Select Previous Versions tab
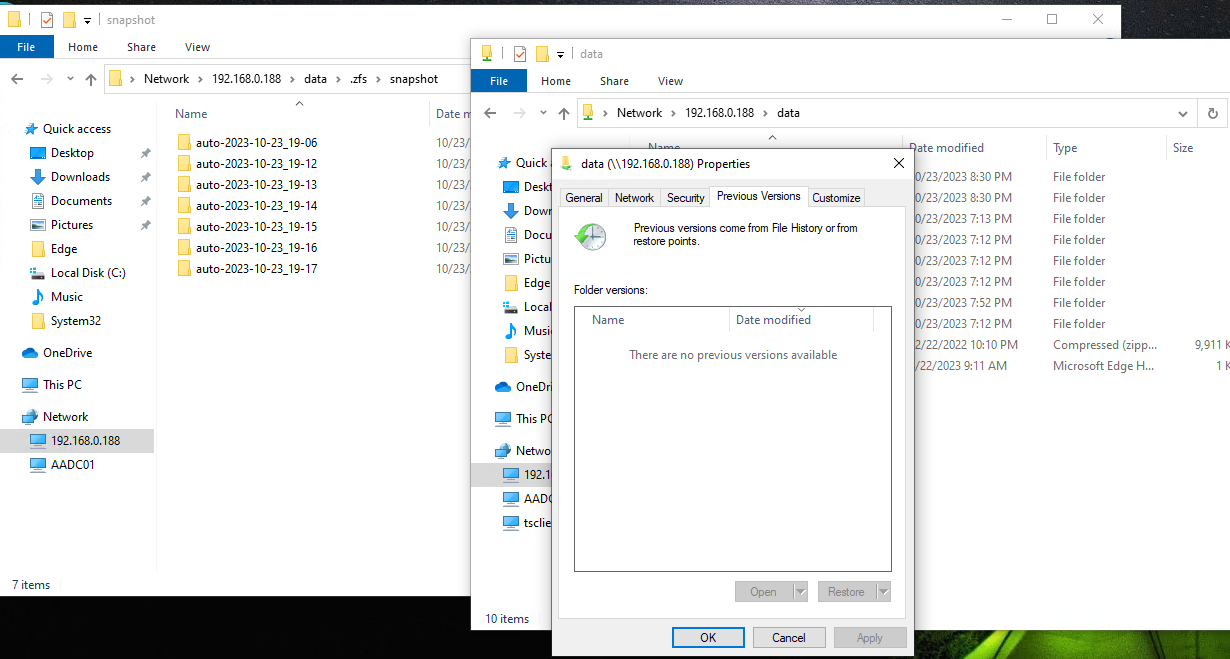Image resolution: width=1230 pixels, height=659 pixels. pos(759,196)
